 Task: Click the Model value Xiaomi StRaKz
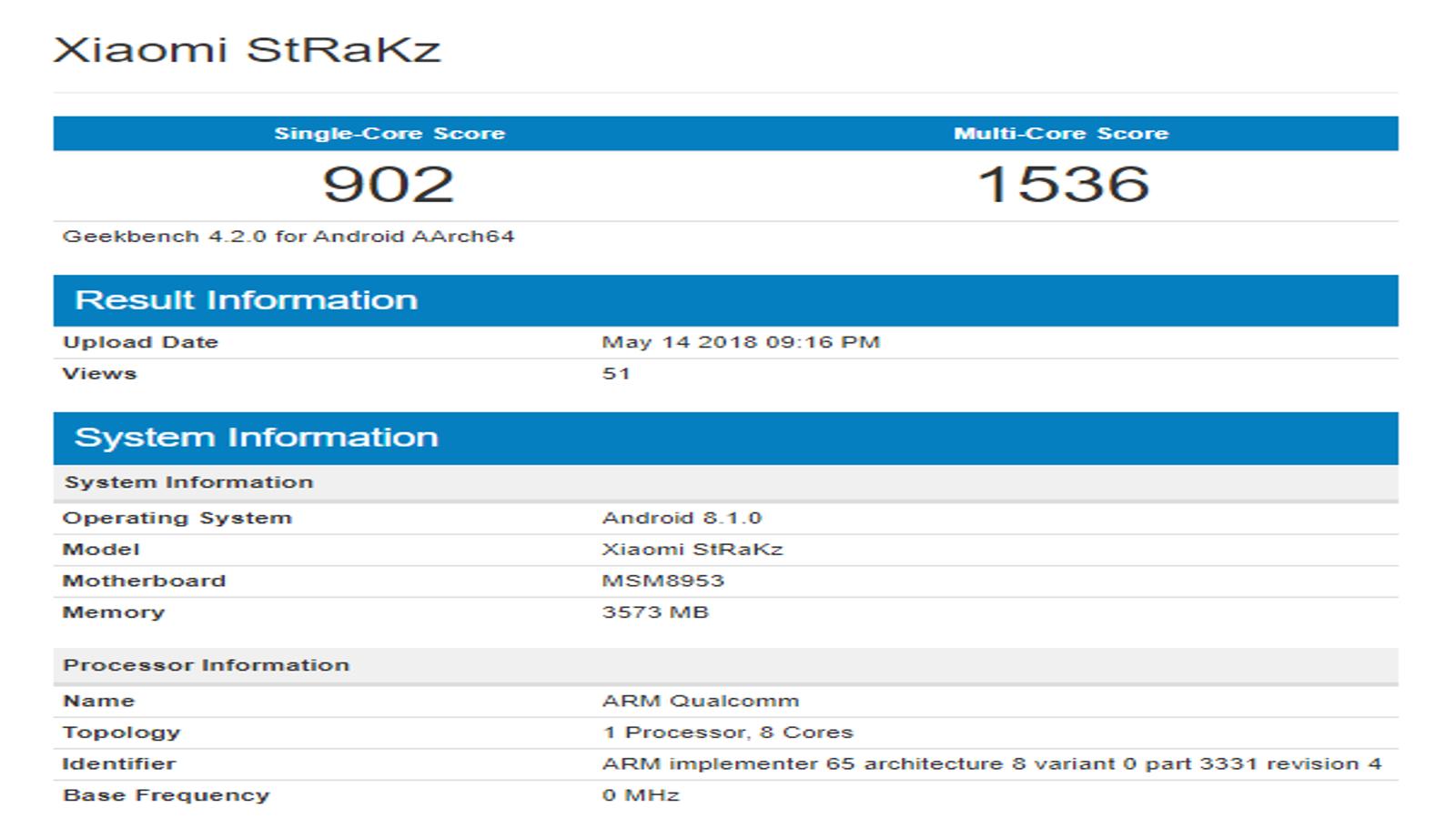692,550
